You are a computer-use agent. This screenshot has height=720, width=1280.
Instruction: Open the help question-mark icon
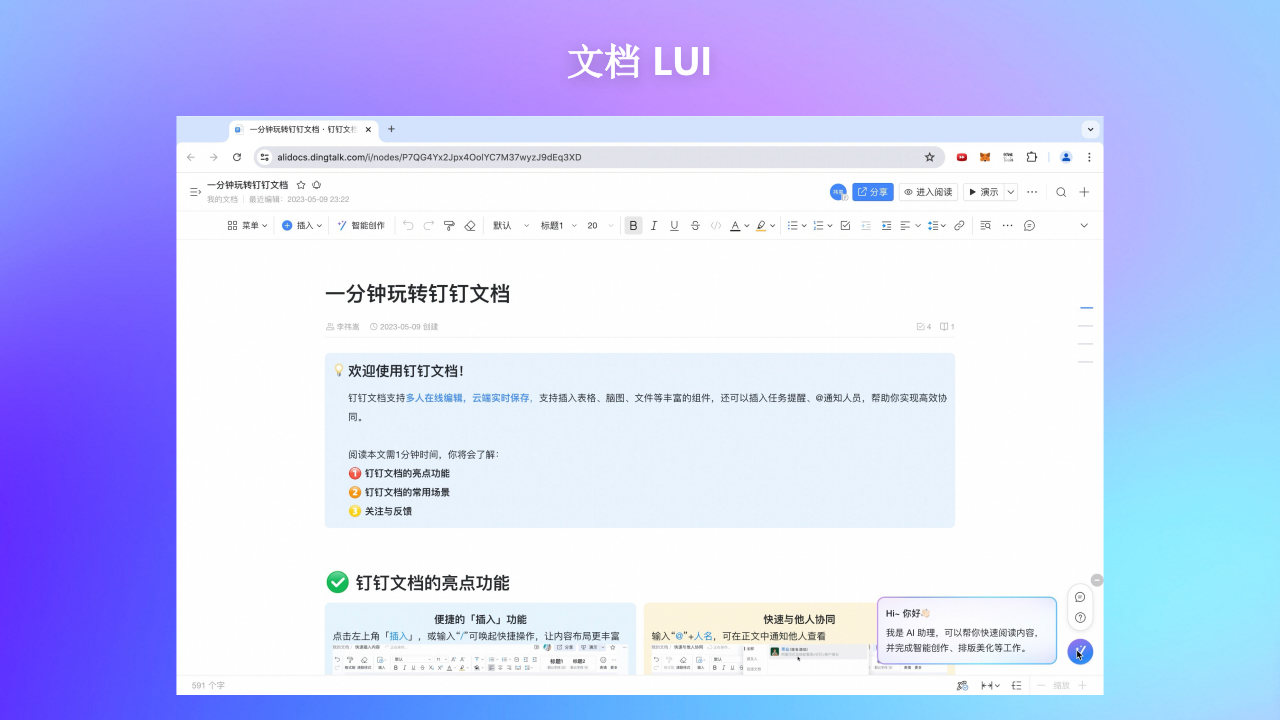tap(1080, 616)
